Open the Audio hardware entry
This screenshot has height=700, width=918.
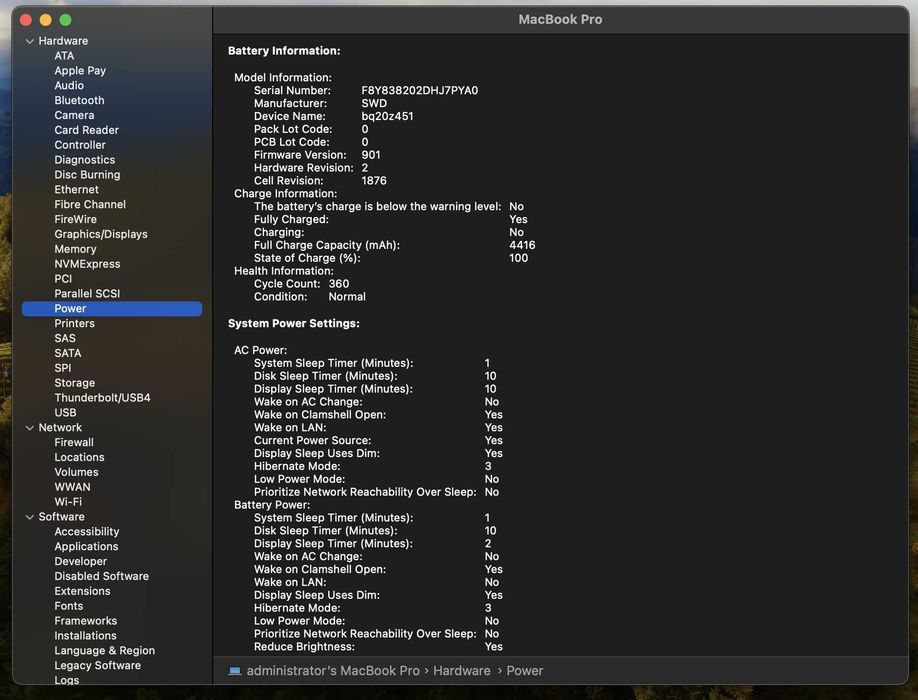(69, 85)
